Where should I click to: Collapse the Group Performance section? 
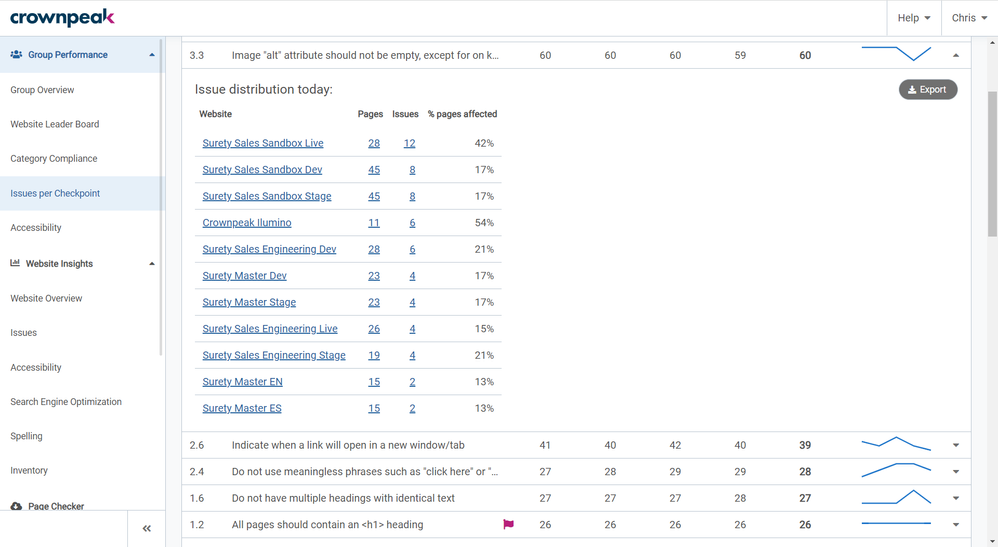point(151,55)
